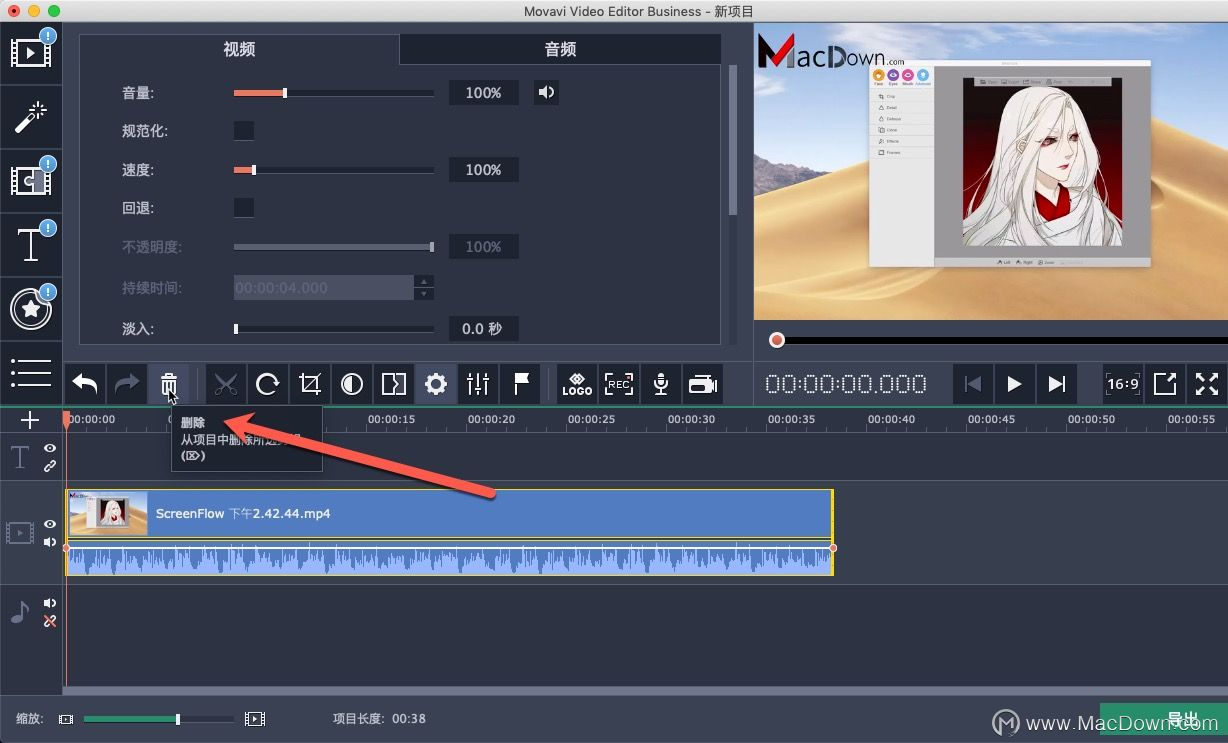Open the transition wizard tool

coord(394,384)
